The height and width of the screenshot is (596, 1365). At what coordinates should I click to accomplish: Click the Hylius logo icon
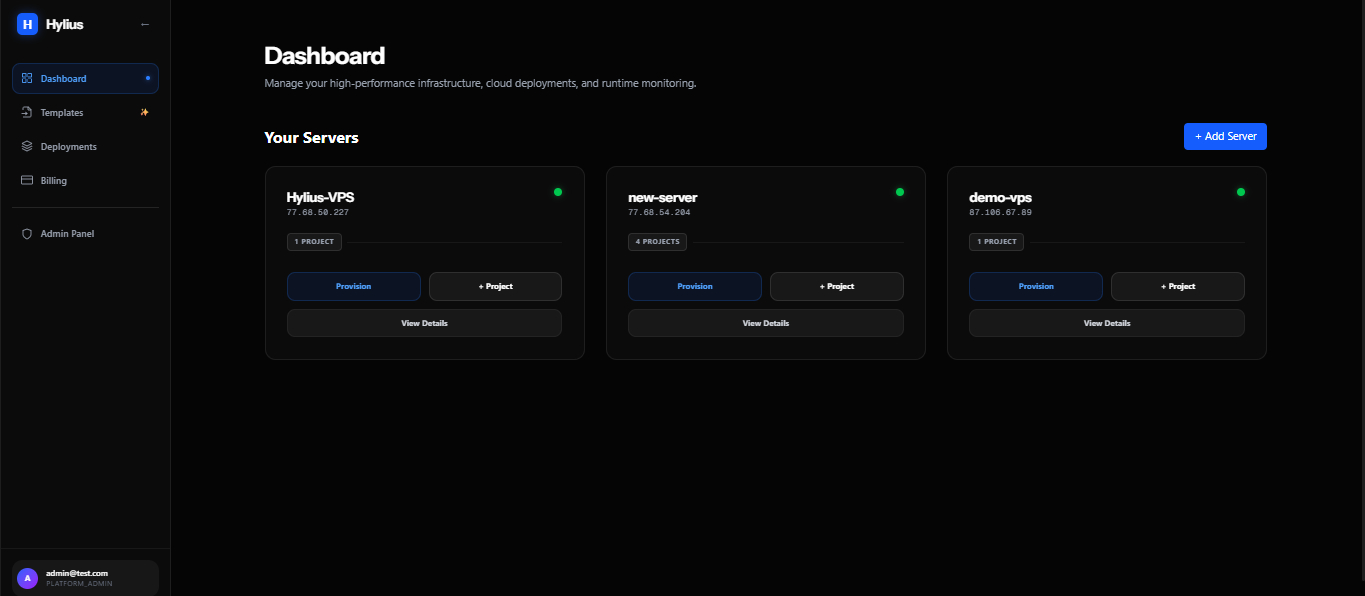[27, 24]
